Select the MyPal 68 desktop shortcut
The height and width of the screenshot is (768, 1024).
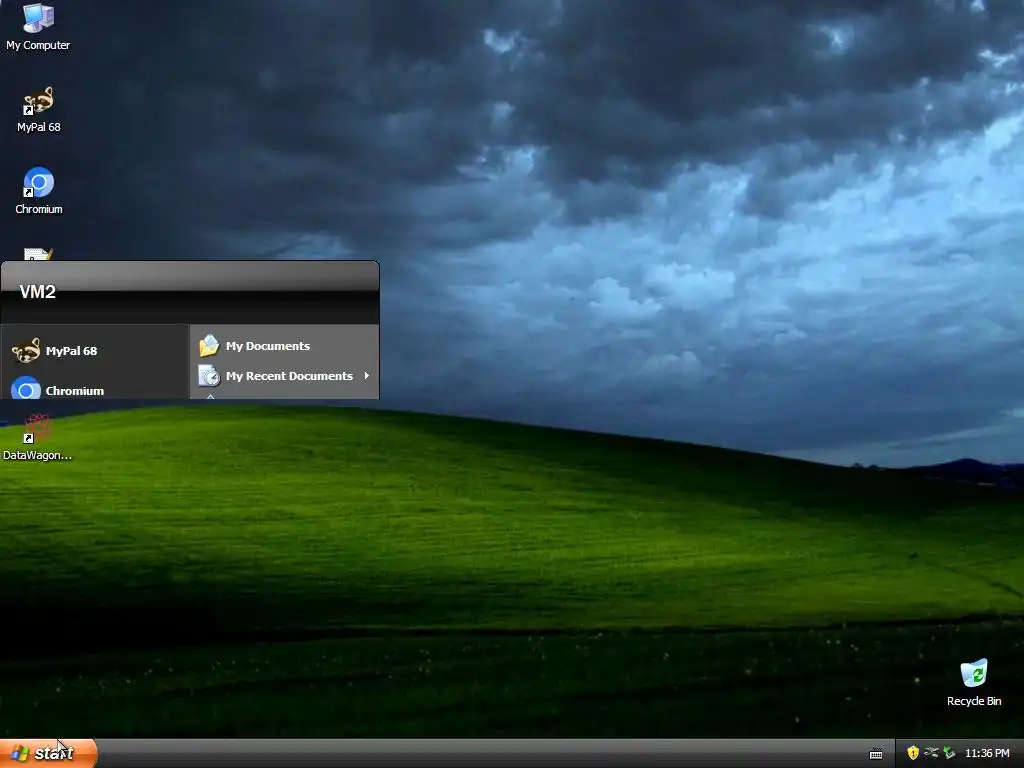point(39,110)
